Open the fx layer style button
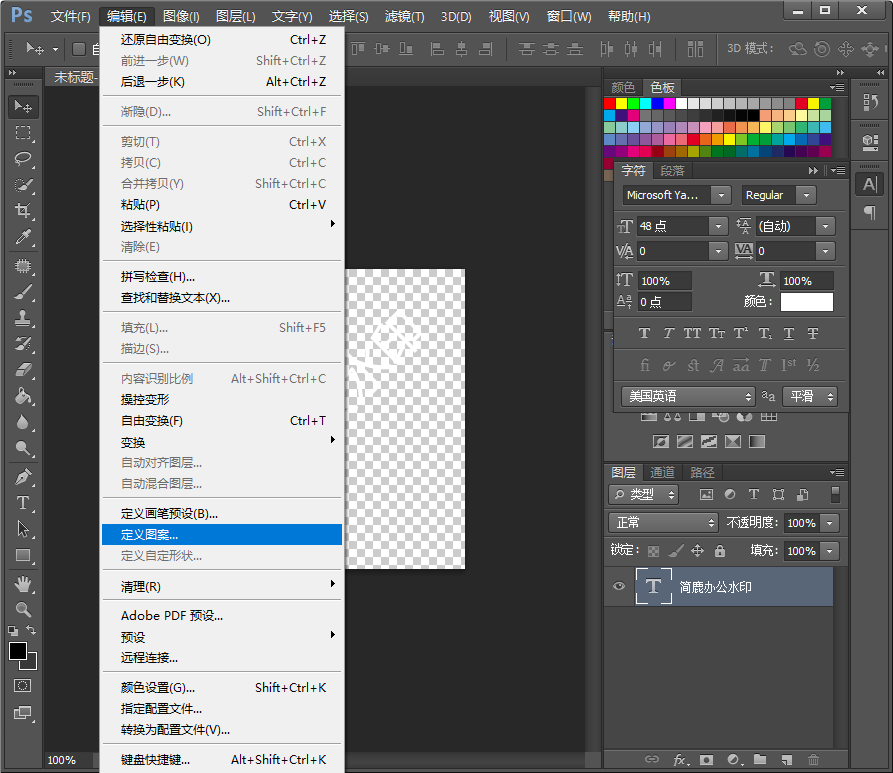The height and width of the screenshot is (773, 893). point(679,760)
